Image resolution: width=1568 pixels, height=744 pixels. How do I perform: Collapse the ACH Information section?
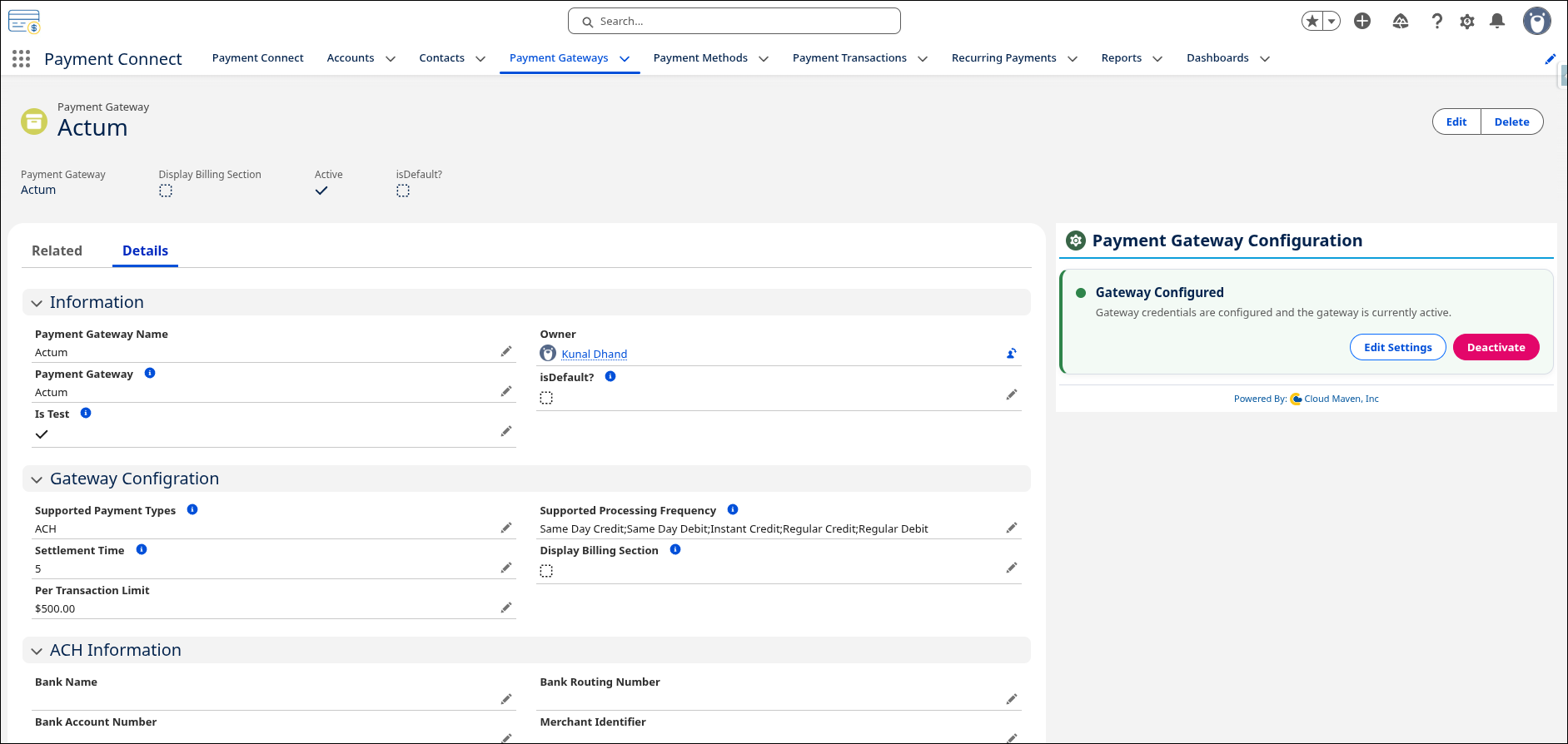click(x=37, y=651)
